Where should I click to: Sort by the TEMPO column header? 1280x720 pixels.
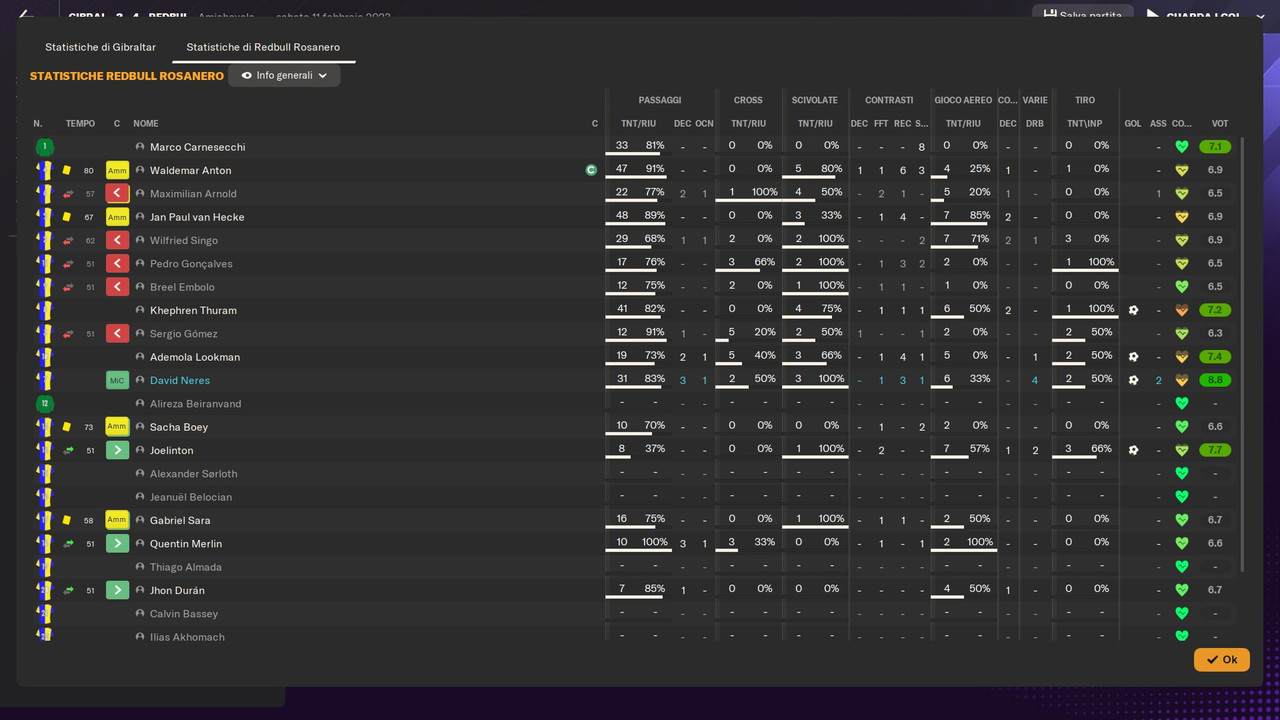pyautogui.click(x=80, y=124)
